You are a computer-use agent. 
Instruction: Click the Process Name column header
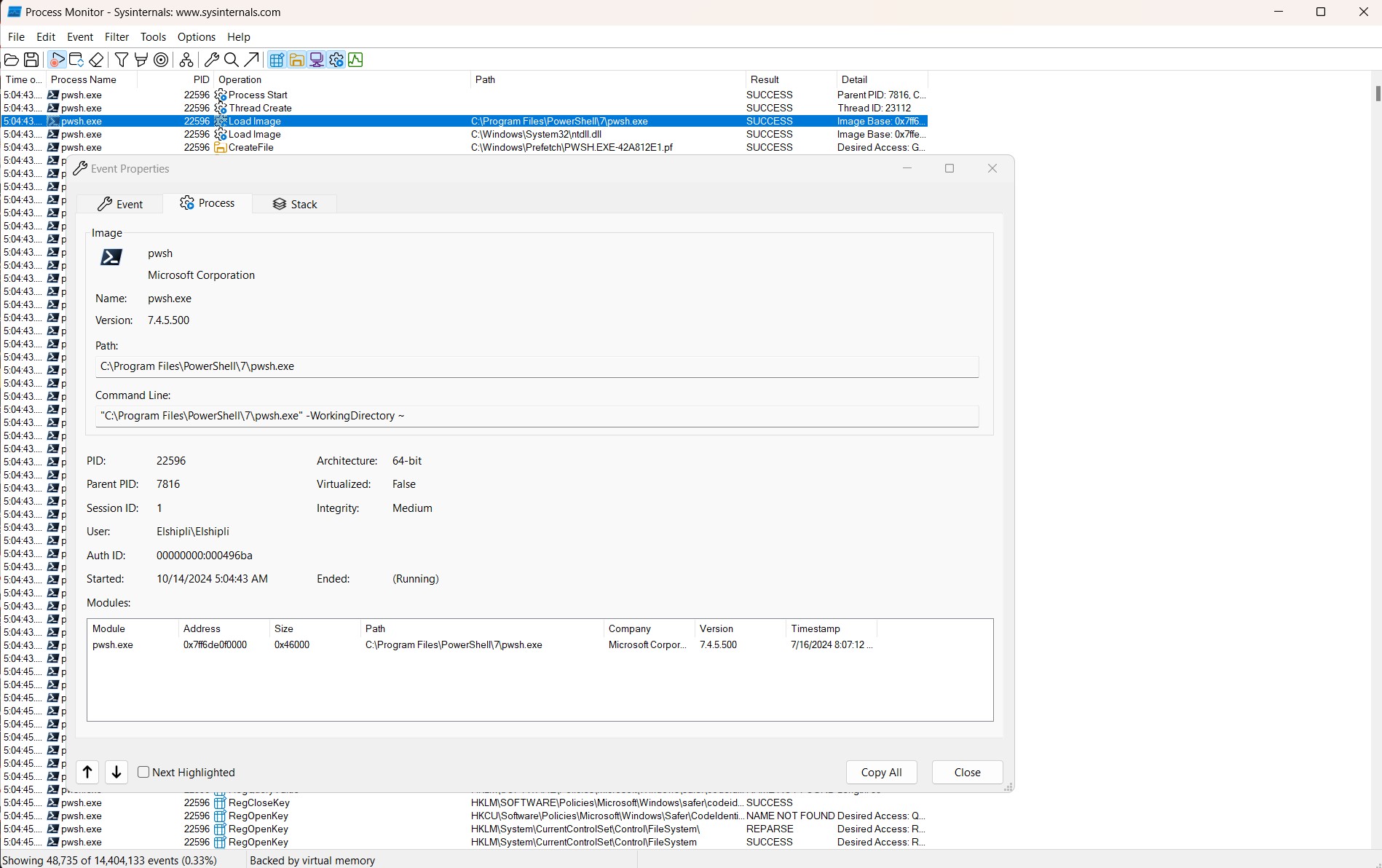coord(91,79)
